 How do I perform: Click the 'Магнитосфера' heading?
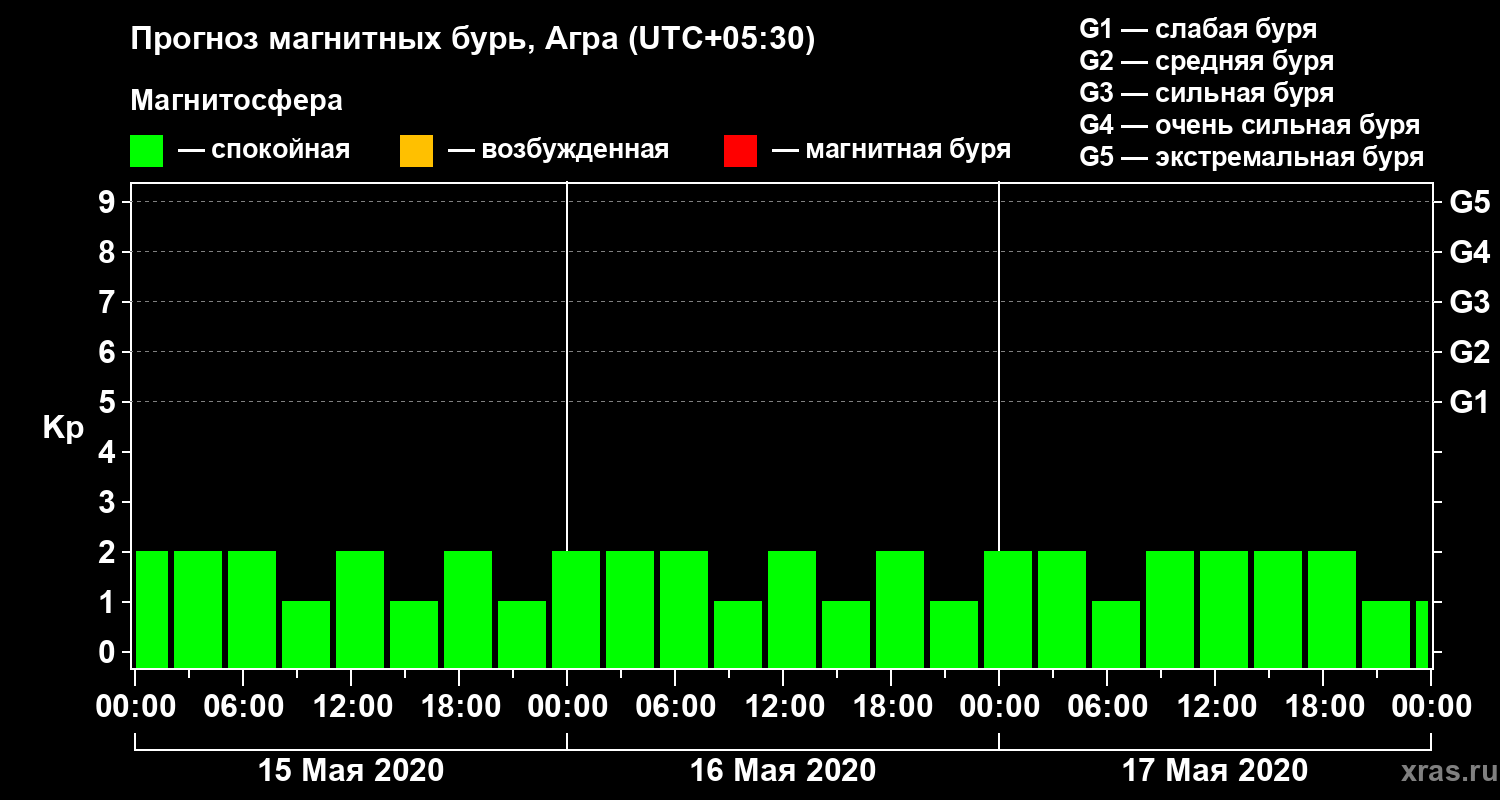pyautogui.click(x=236, y=101)
